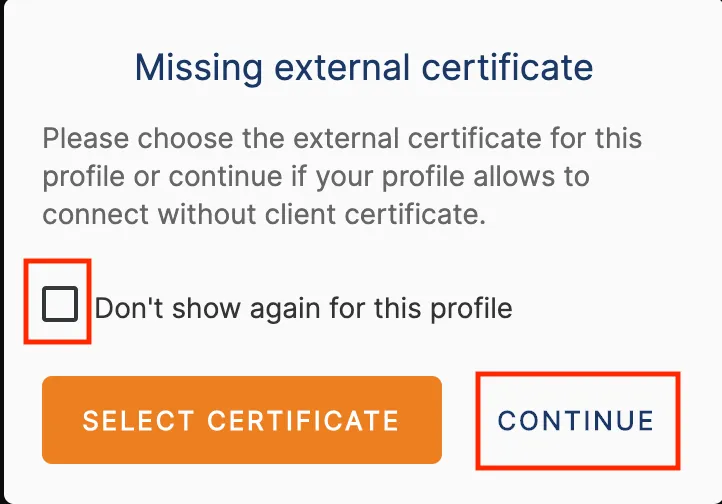The image size is (722, 504).
Task: Tick the empty square checkbox
Action: (x=60, y=304)
